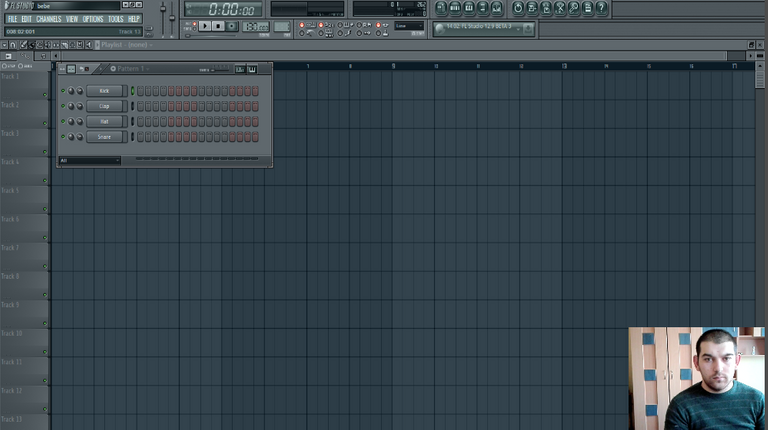Mute the Kick channel via green LED
The image size is (768, 430).
[63, 91]
